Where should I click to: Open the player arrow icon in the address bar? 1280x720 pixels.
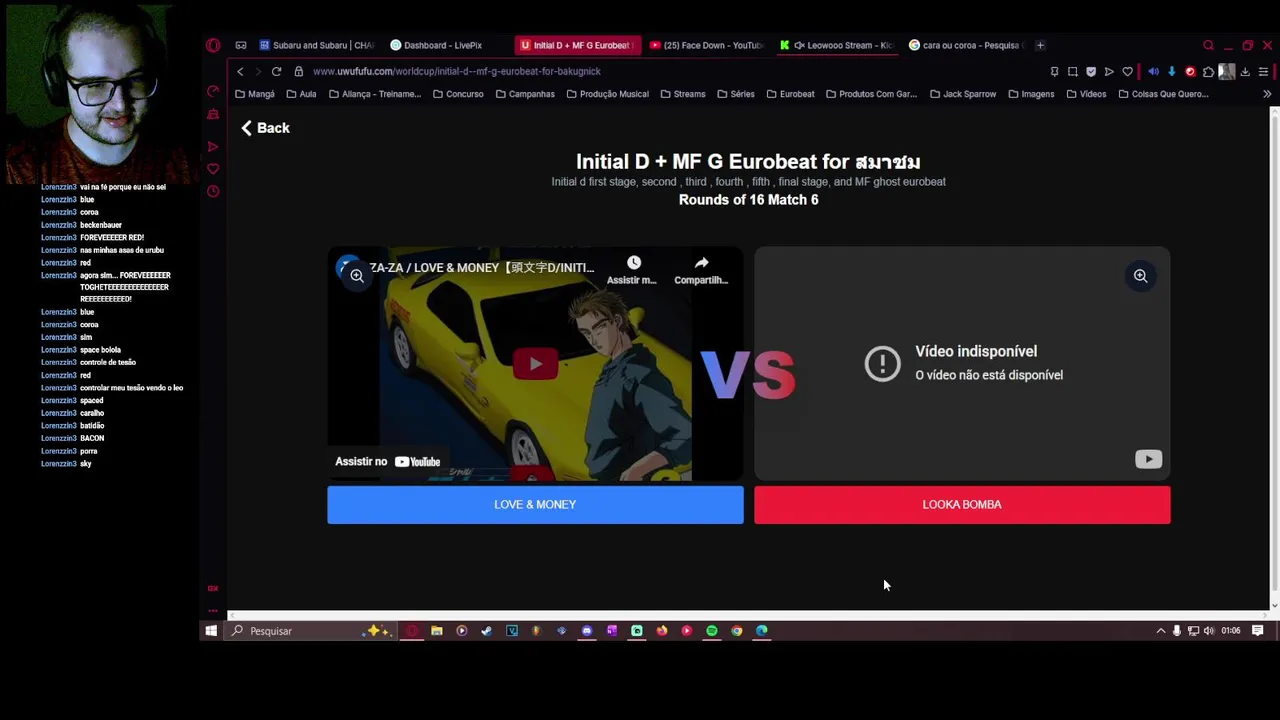point(1109,71)
